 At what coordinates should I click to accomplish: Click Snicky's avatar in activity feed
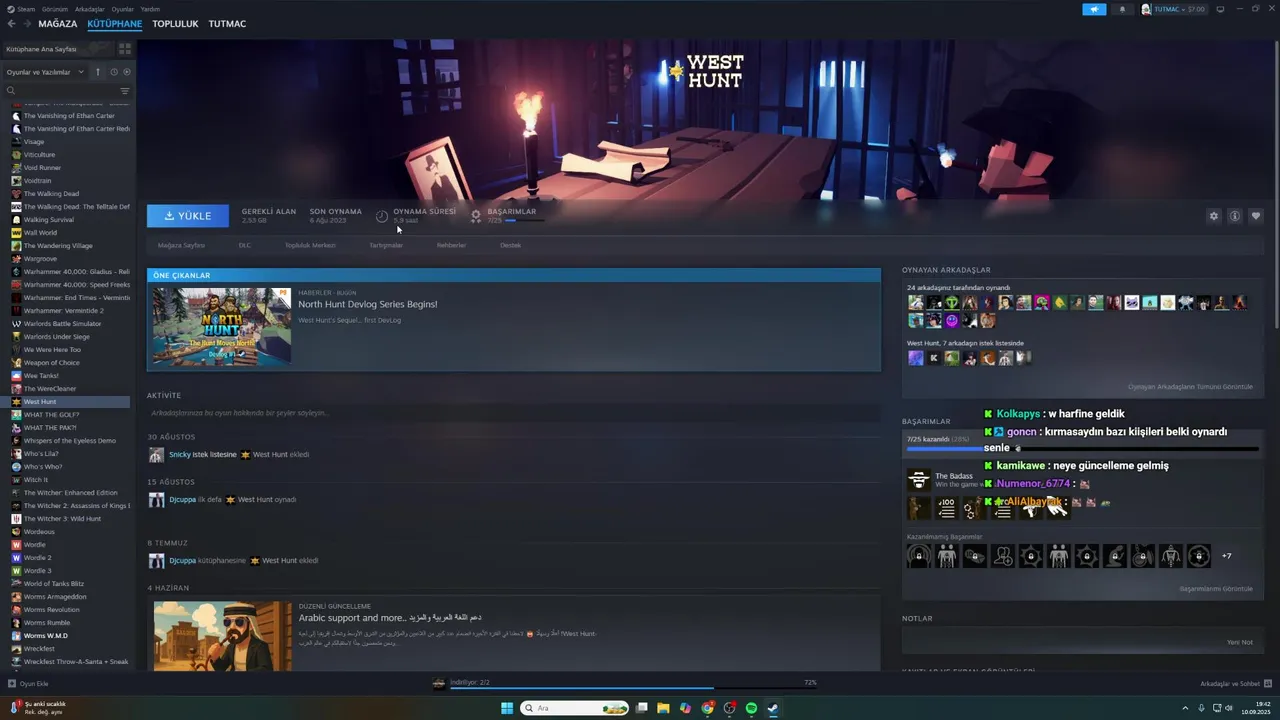point(156,455)
